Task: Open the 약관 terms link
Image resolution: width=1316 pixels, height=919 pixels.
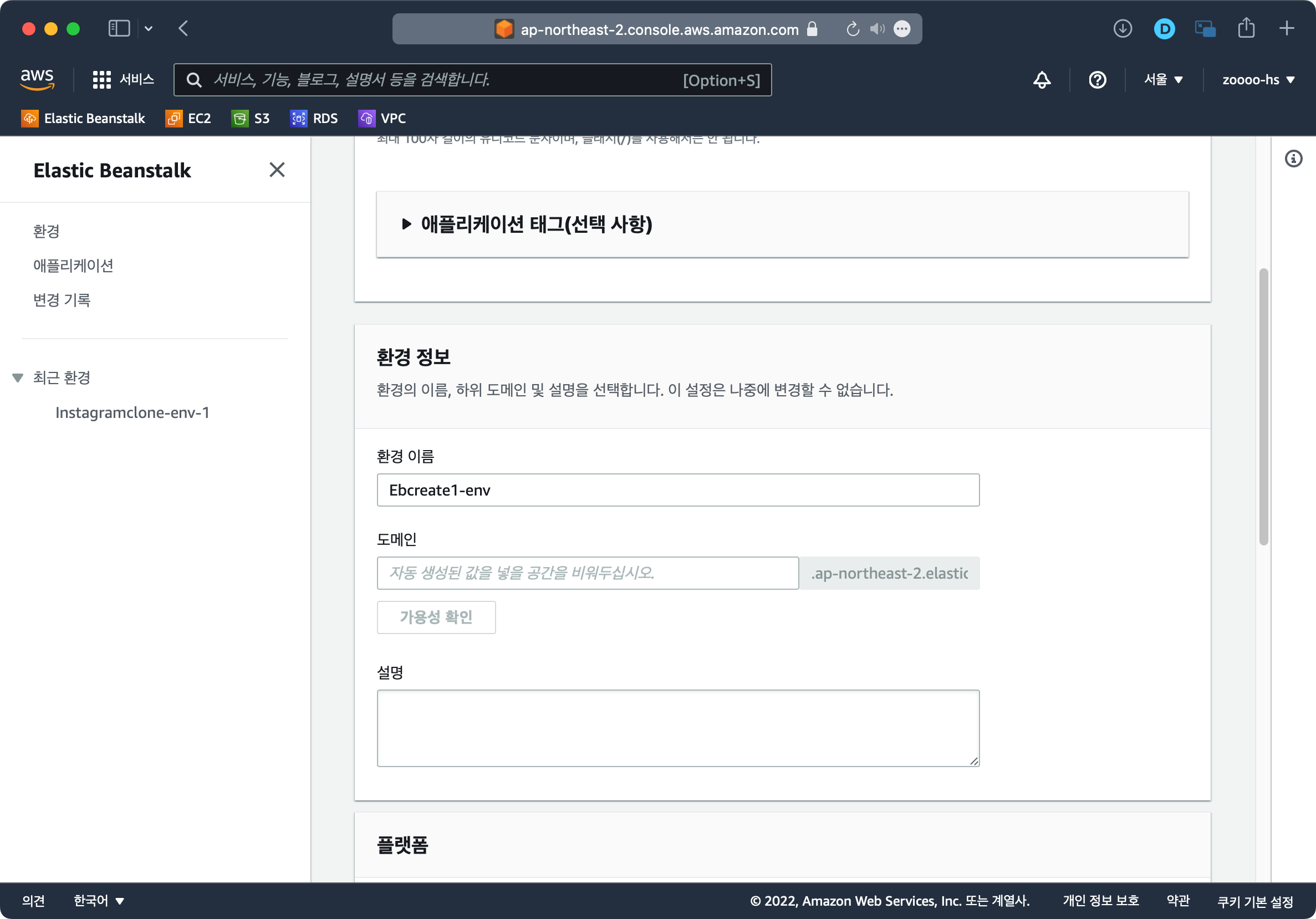Action: coord(1178,901)
